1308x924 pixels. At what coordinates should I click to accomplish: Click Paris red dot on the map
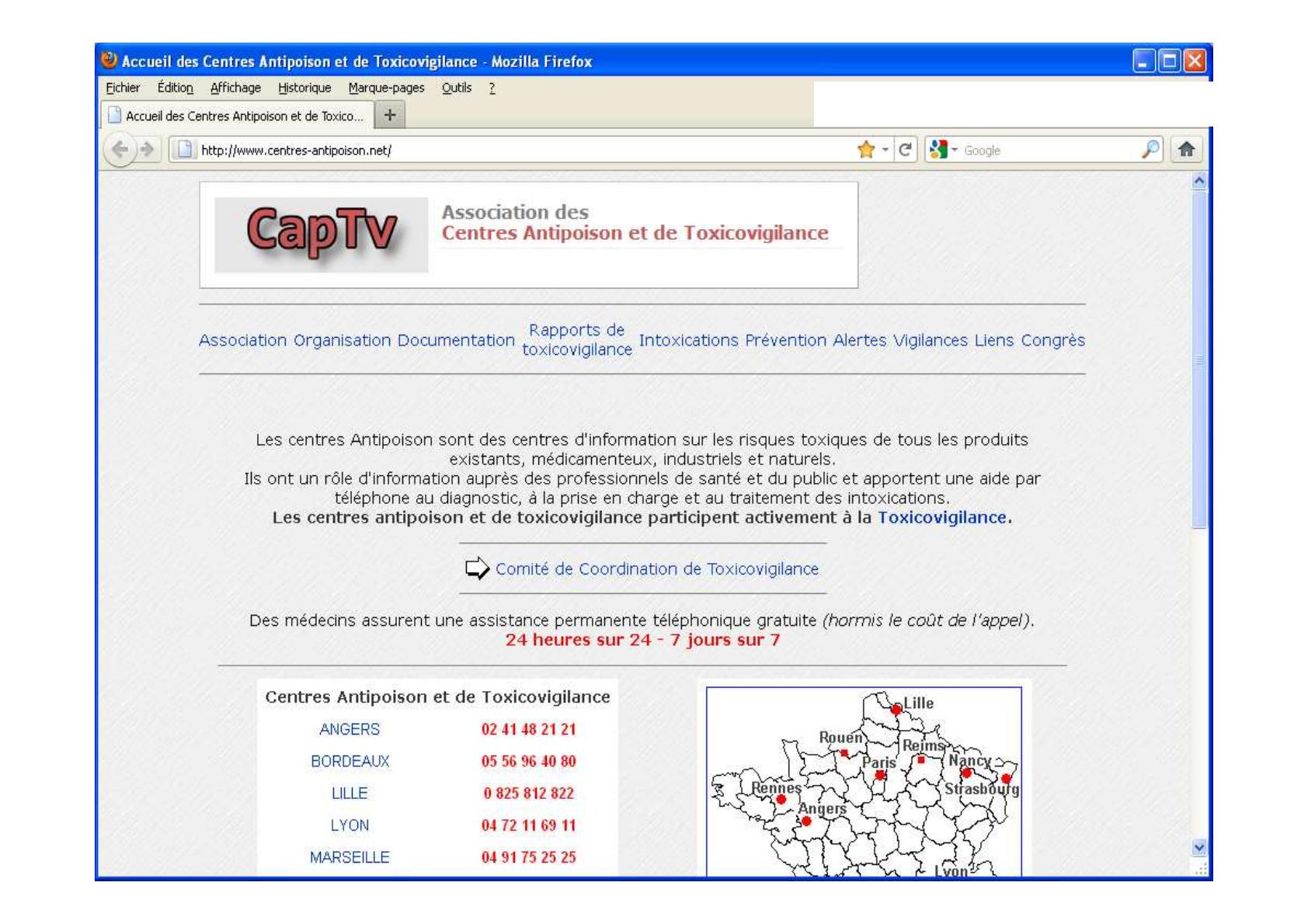(x=879, y=775)
